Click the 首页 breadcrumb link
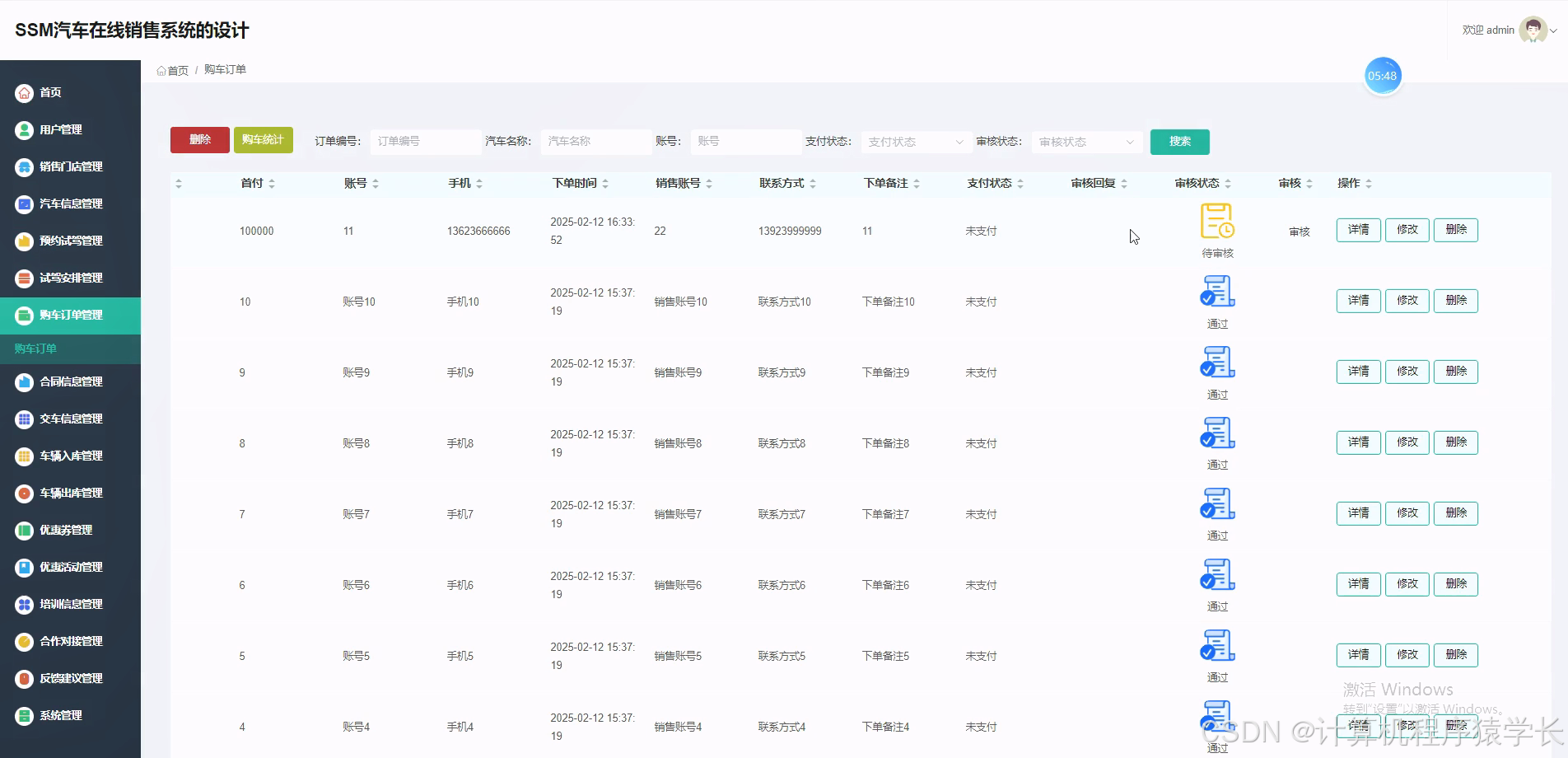Image resolution: width=1568 pixels, height=758 pixels. coord(173,70)
